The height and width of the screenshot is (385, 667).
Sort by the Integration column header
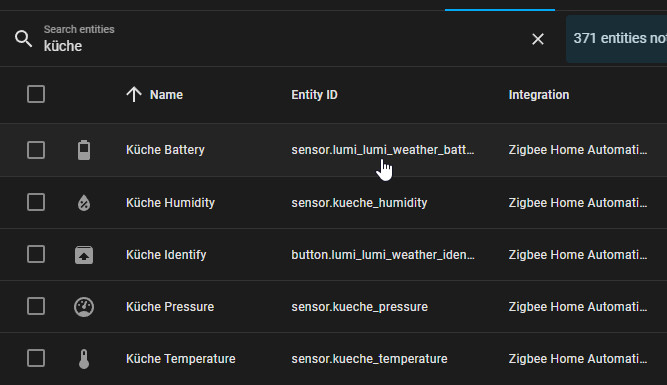(x=539, y=94)
